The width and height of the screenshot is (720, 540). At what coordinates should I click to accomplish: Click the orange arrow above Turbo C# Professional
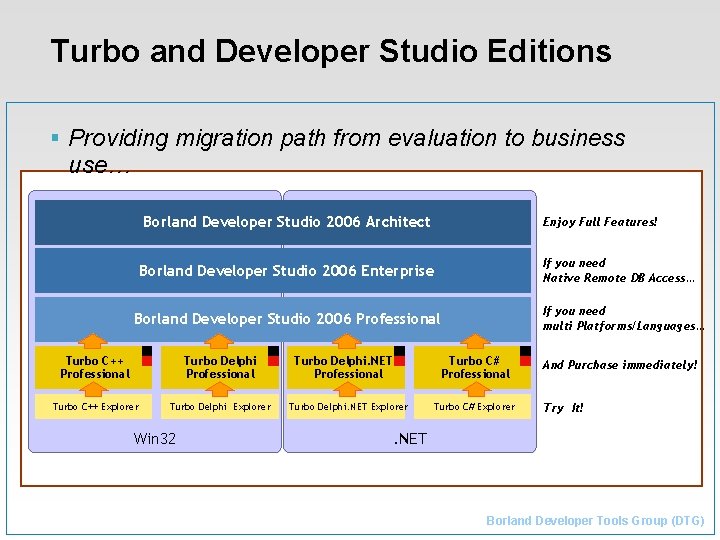475,341
